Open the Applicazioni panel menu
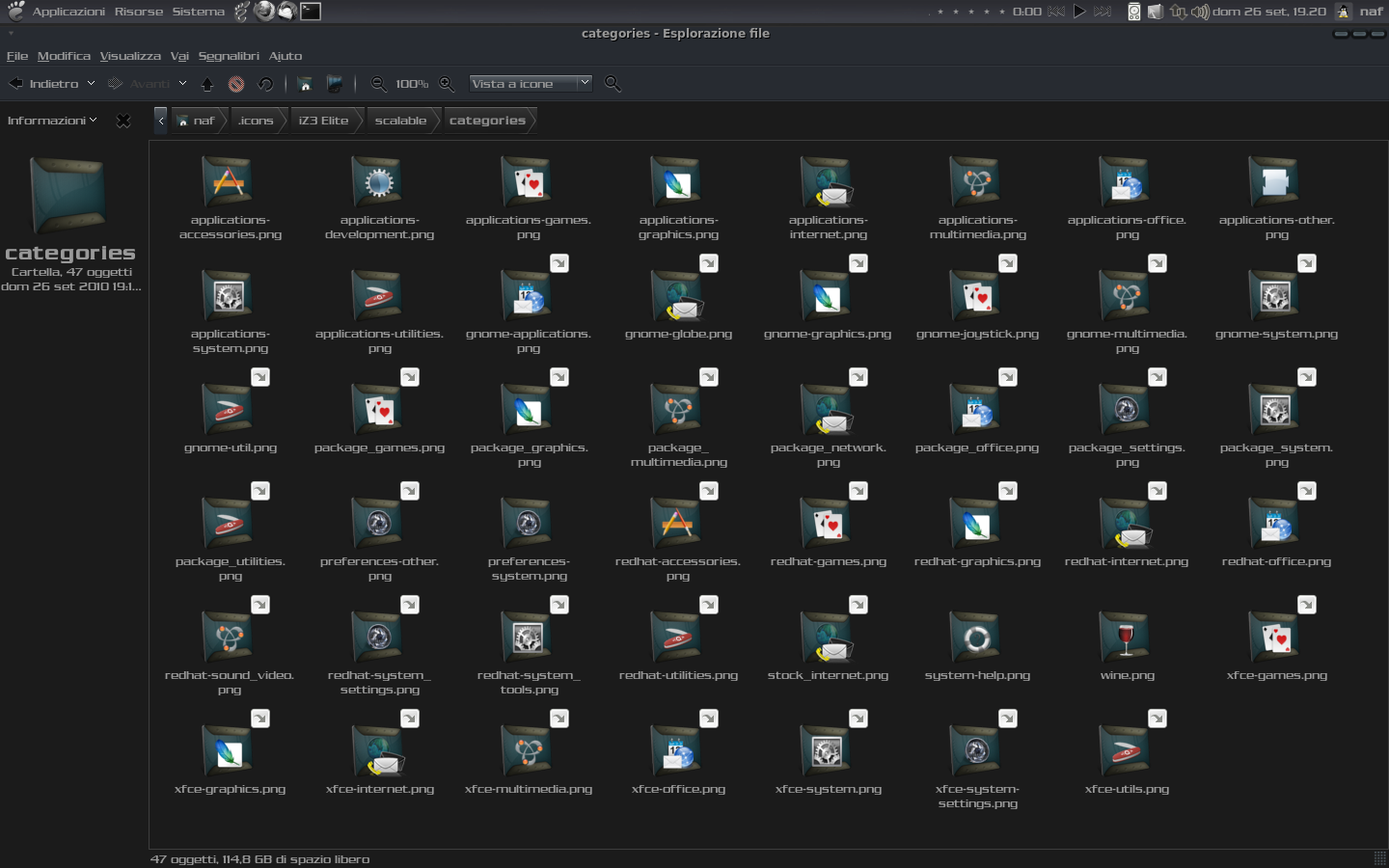This screenshot has width=1389, height=868. pos(68,12)
